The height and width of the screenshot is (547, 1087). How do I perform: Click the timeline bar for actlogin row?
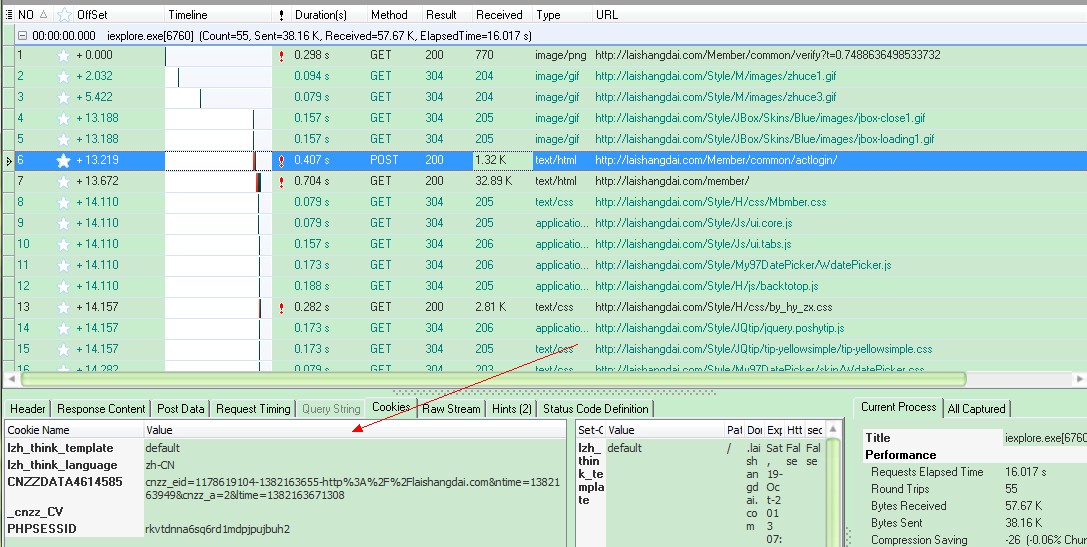tap(254, 161)
